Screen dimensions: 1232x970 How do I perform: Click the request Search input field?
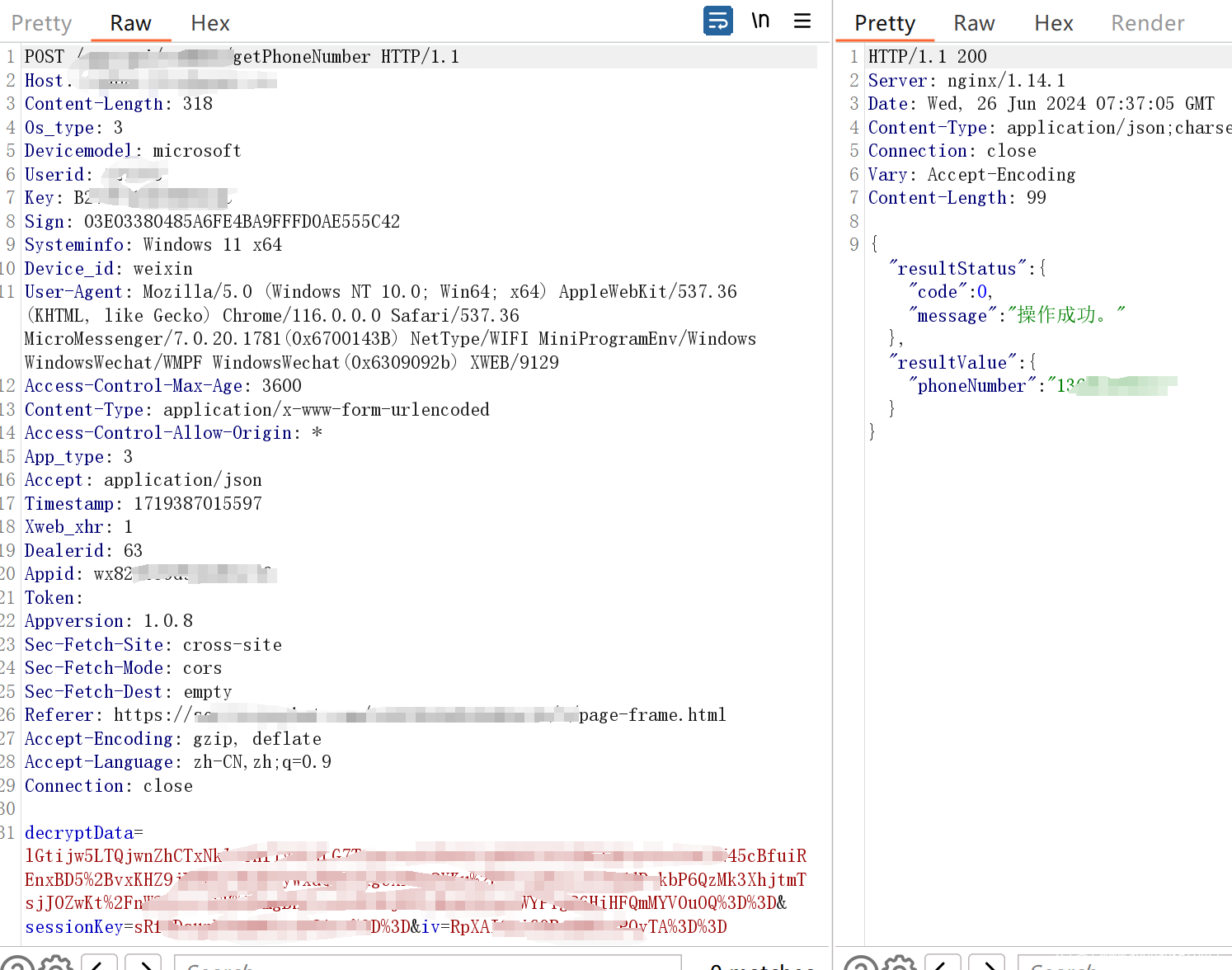427,963
